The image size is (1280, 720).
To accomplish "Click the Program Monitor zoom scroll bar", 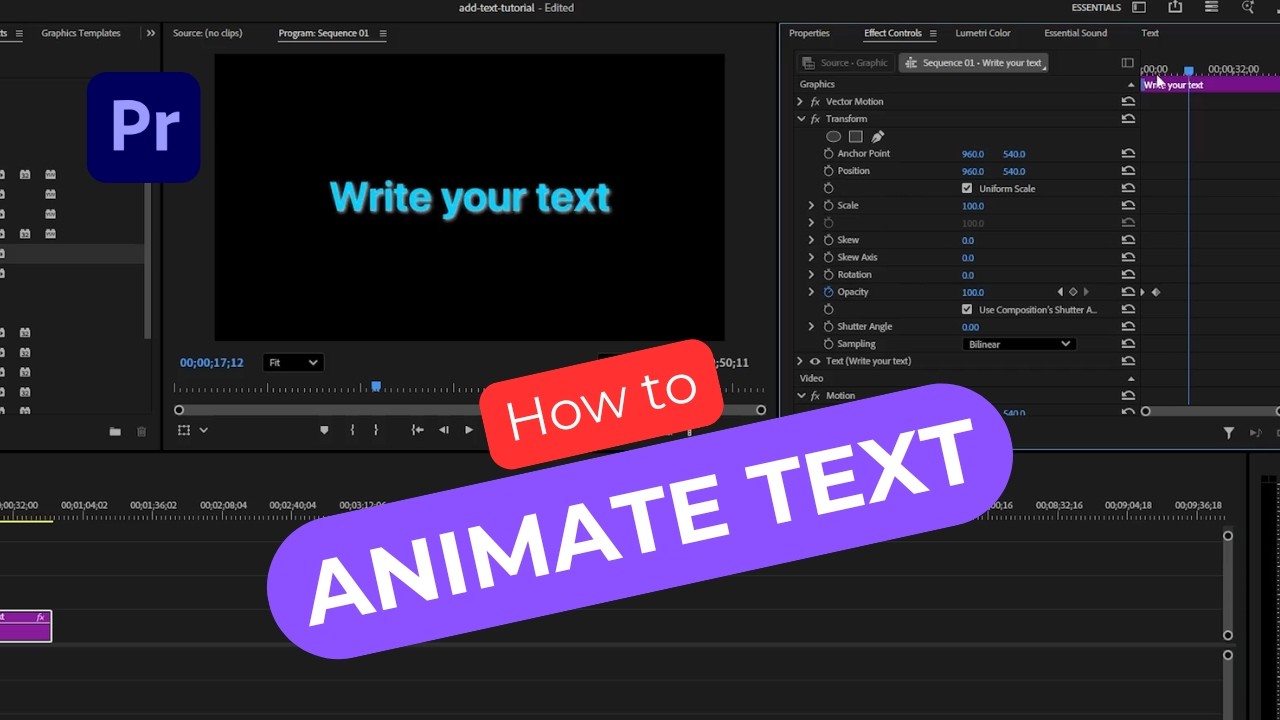I will tap(470, 410).
